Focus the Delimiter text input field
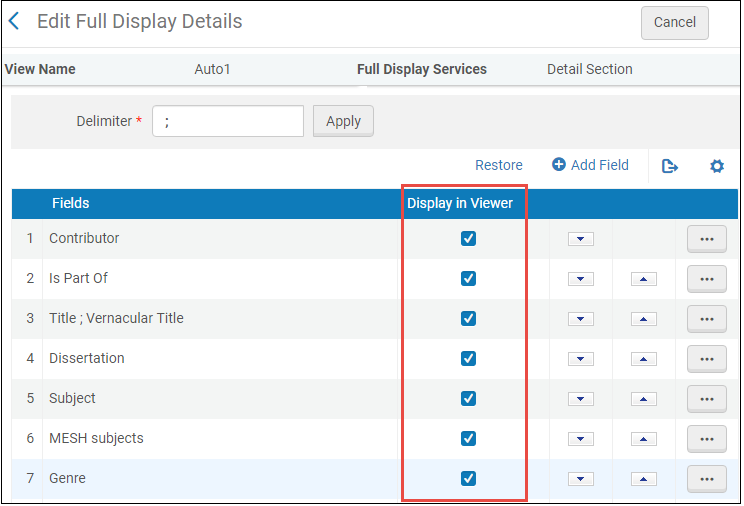This screenshot has width=744, height=506. [228, 121]
